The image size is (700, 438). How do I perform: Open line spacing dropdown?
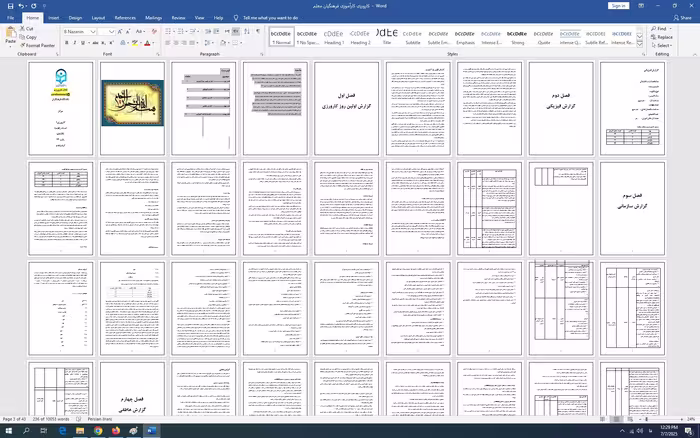(208, 43)
